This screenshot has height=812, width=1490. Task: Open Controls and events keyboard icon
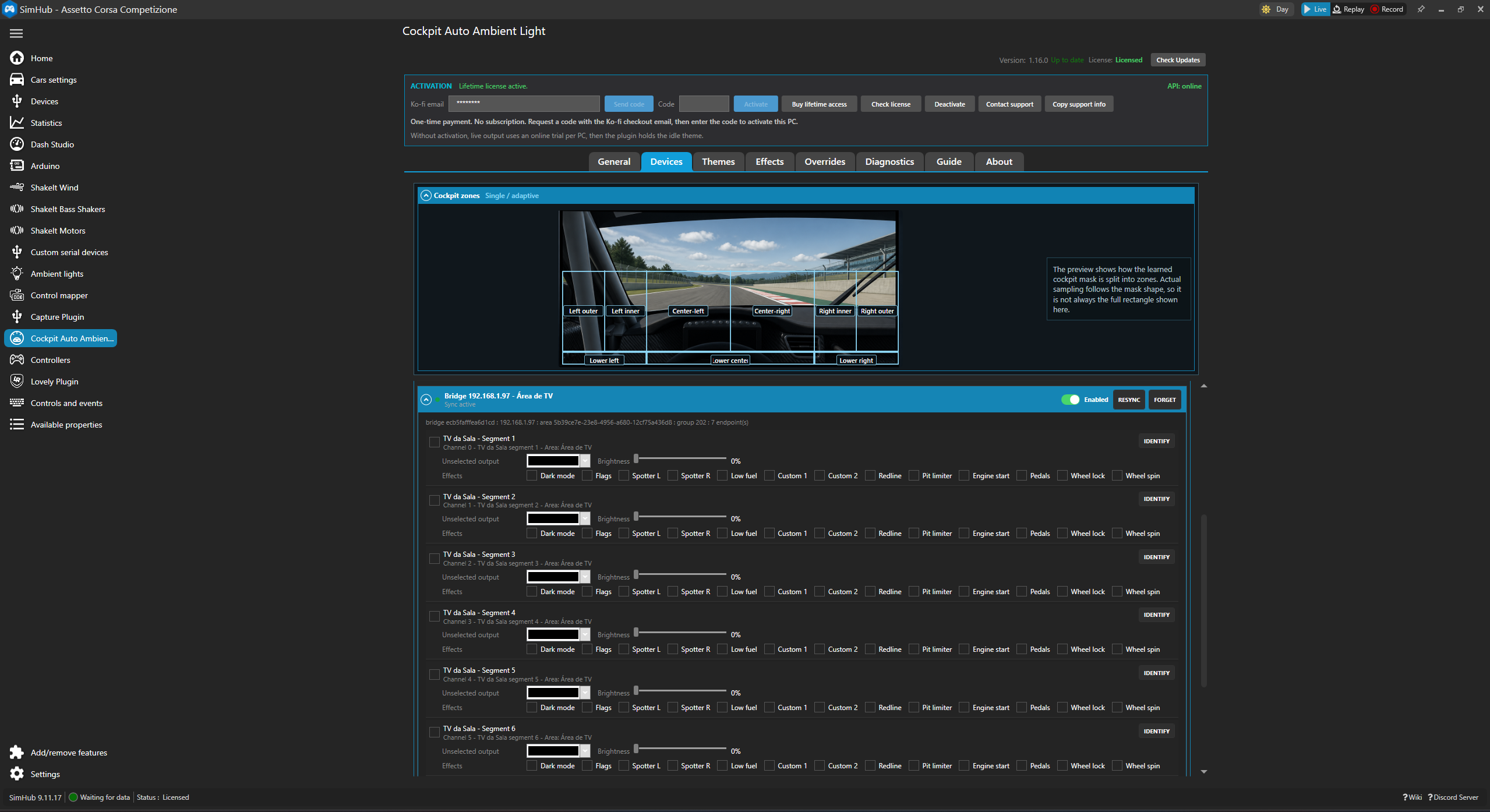coord(17,403)
